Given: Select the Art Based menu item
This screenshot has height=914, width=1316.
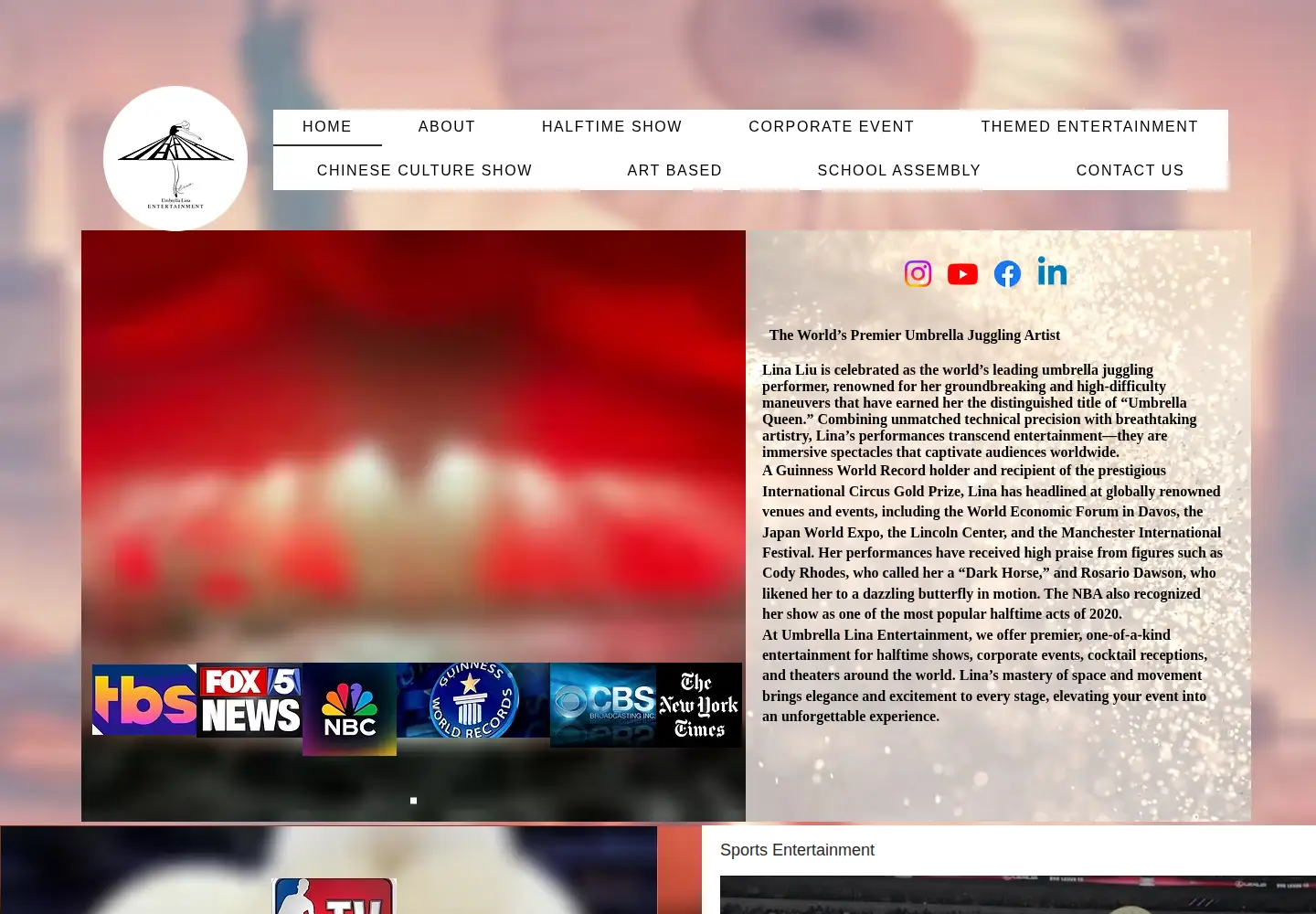Looking at the screenshot, I should (675, 171).
